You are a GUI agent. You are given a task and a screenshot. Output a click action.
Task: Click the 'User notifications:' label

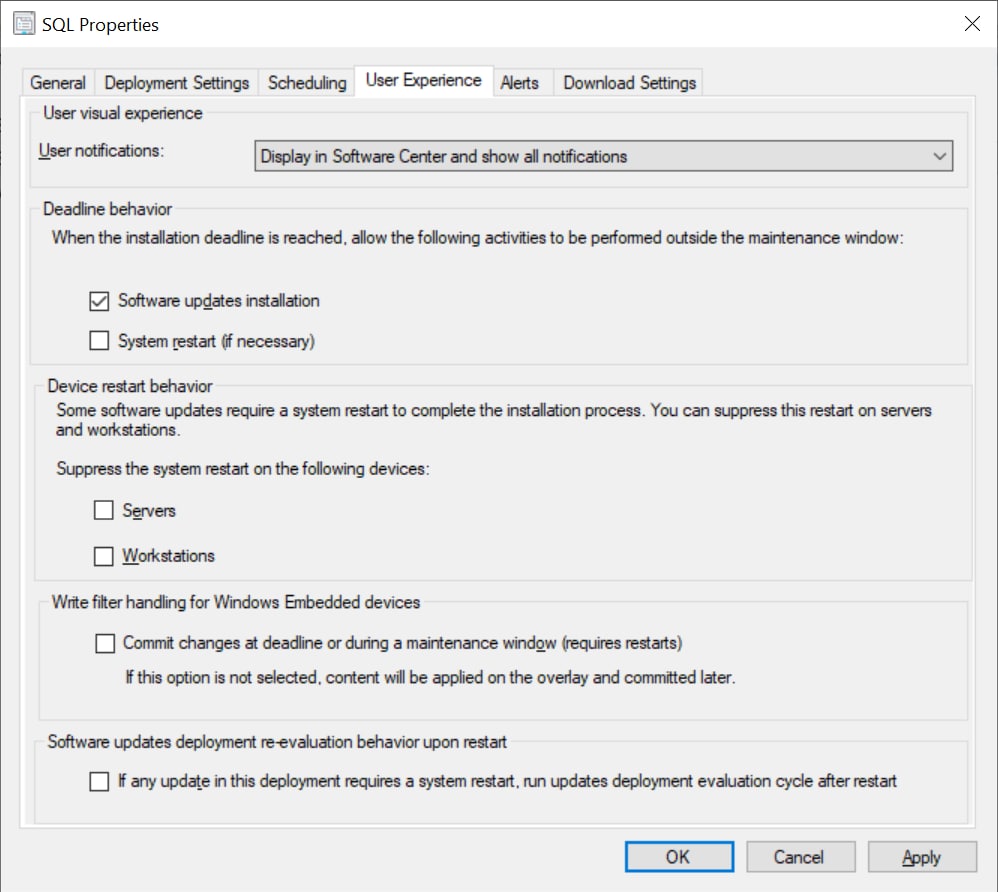point(101,151)
